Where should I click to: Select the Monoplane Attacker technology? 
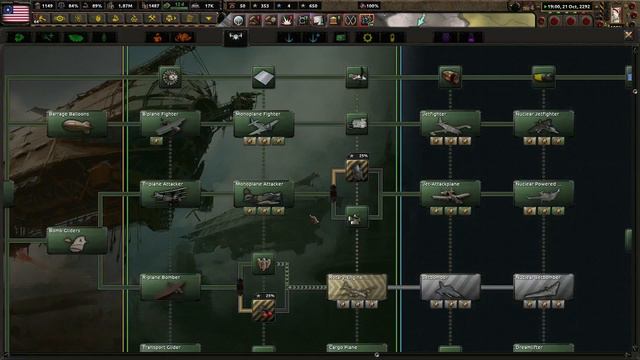[x=264, y=194]
